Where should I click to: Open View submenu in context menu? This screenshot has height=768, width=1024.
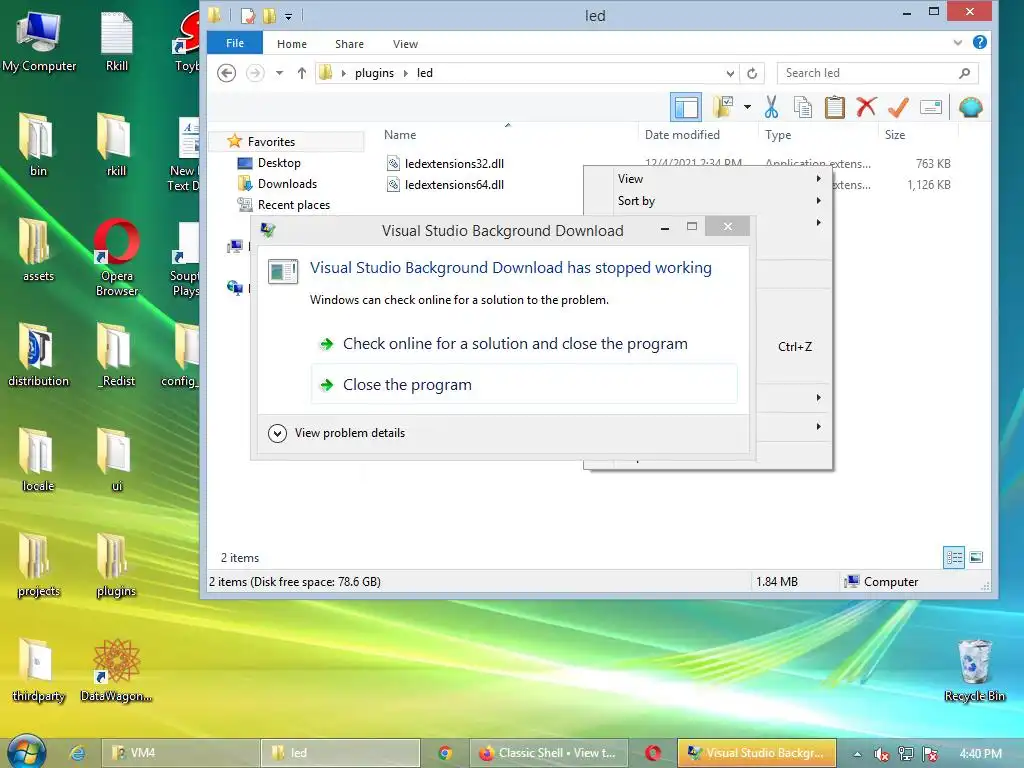708,178
